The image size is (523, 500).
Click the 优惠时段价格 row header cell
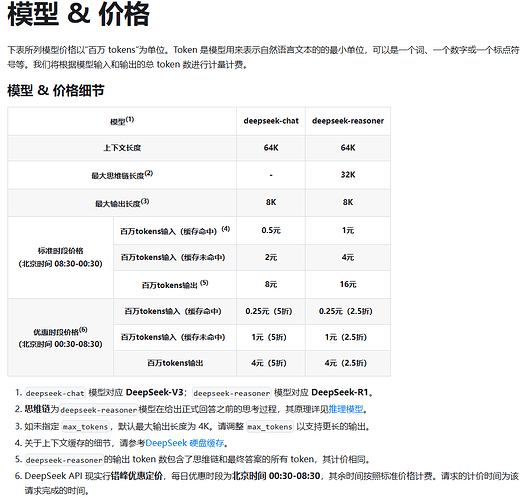coord(60,338)
